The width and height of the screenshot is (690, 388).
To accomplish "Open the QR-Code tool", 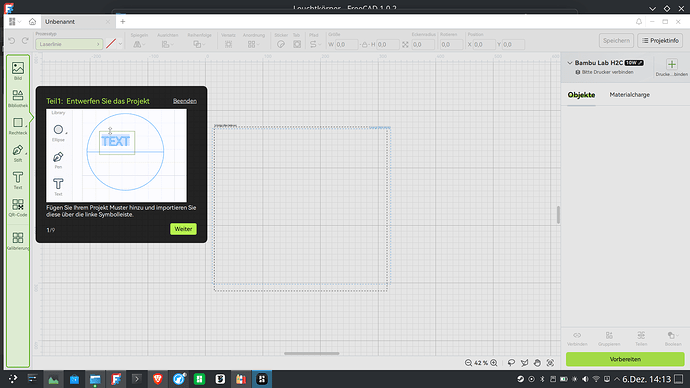I will click(18, 207).
